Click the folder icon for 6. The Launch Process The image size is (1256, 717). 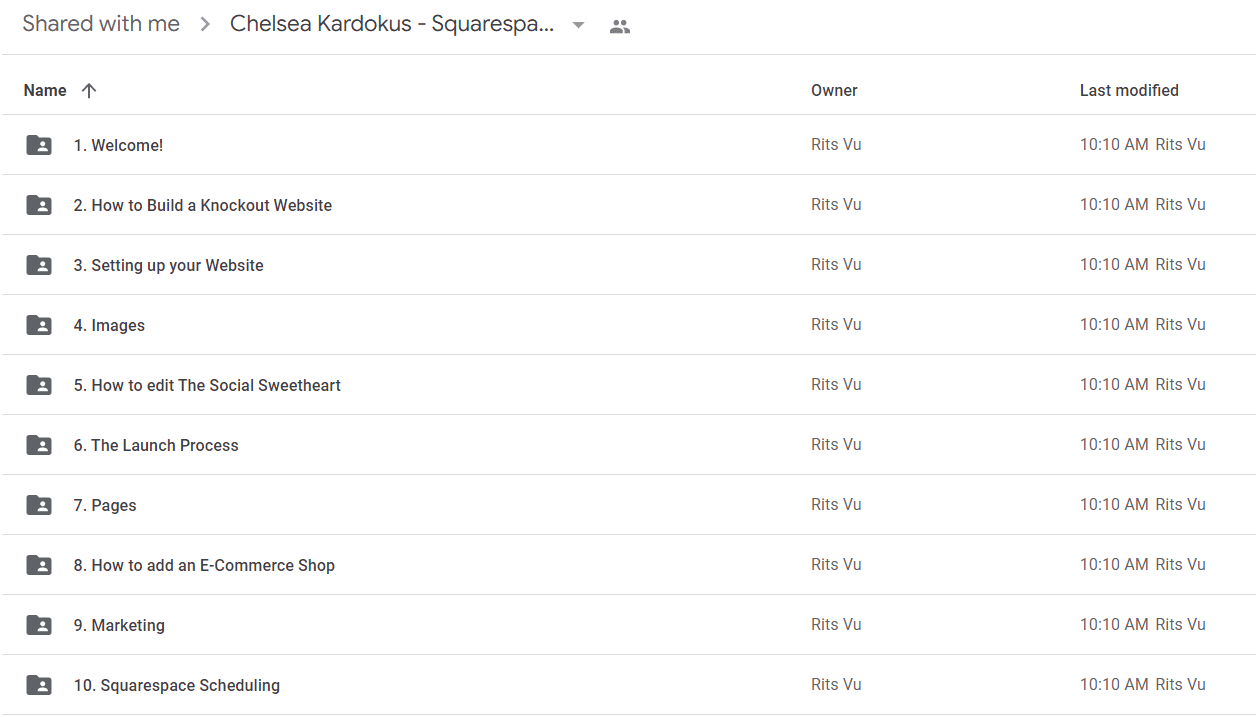pyautogui.click(x=39, y=445)
